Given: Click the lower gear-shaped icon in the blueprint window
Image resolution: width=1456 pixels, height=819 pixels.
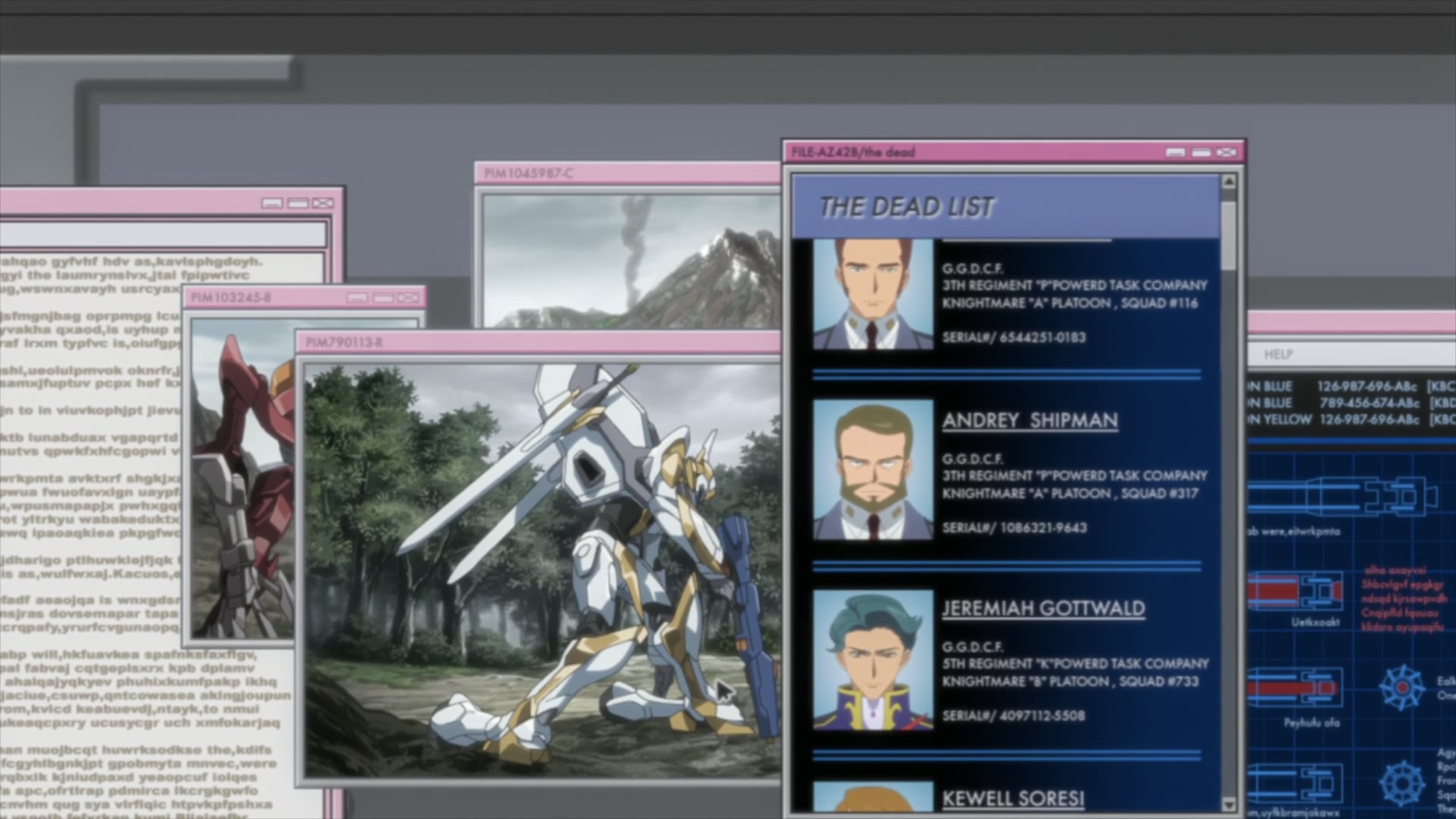Looking at the screenshot, I should point(1402,783).
